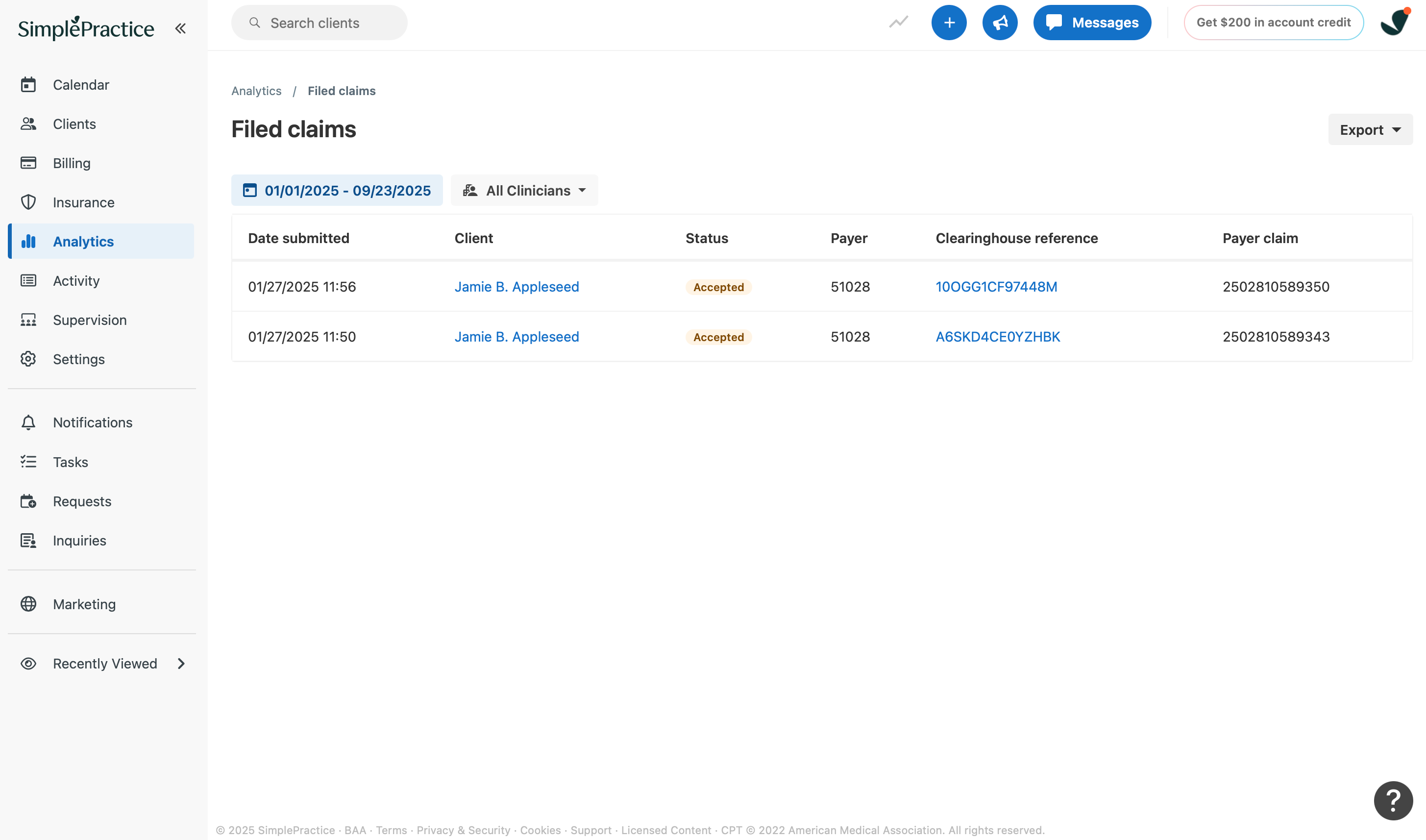
Task: Click the trend line analytics icon
Action: (x=899, y=22)
